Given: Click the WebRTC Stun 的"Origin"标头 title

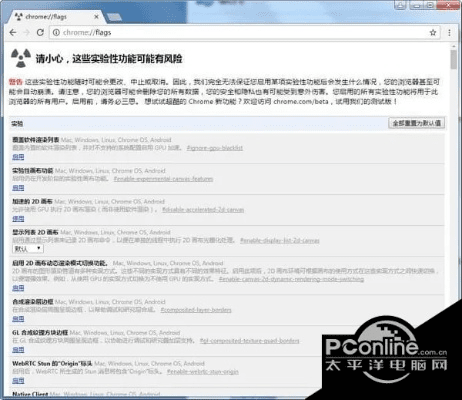Looking at the screenshot, I should [52, 364].
